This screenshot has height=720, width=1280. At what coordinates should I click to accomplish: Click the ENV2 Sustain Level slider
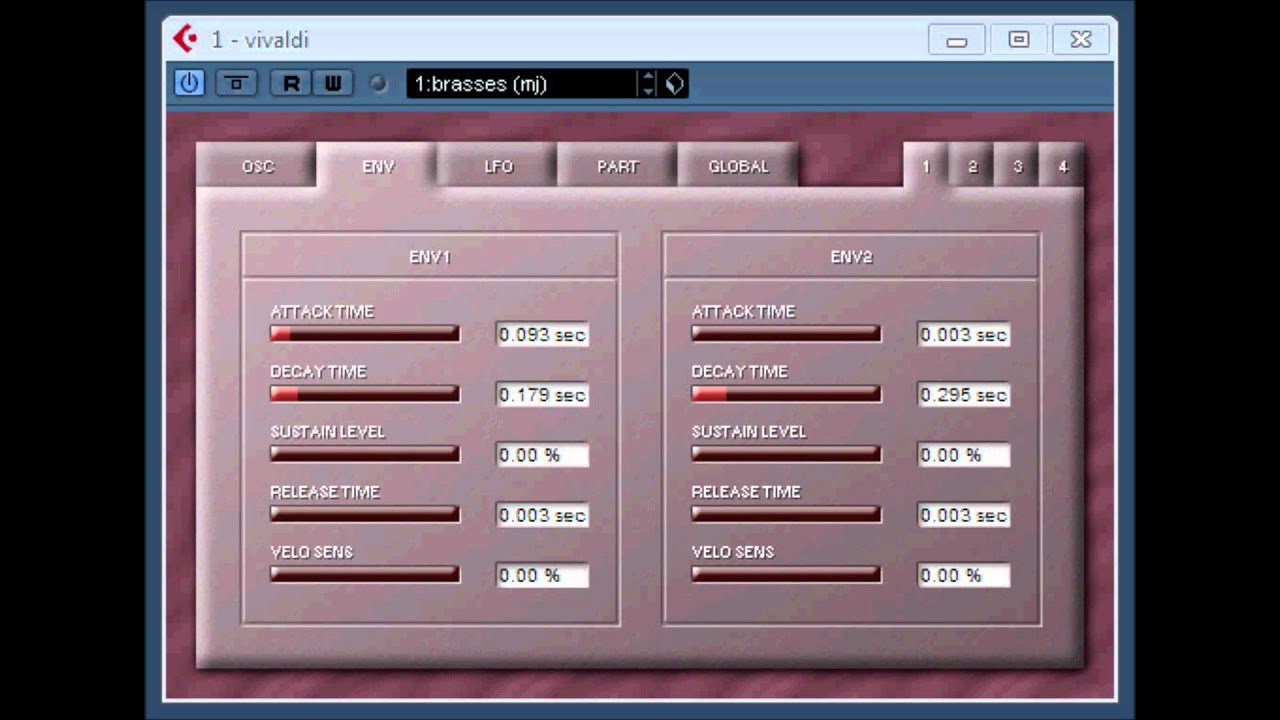(786, 454)
